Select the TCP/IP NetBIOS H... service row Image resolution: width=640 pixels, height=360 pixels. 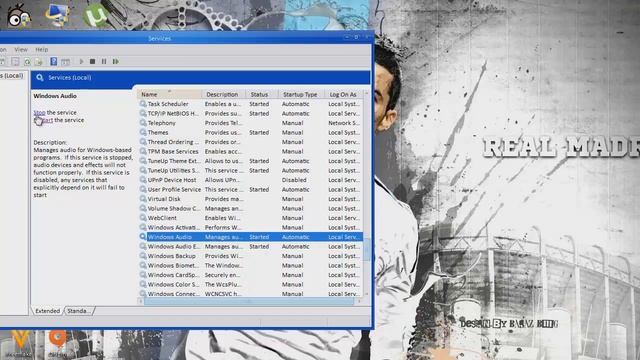tap(250, 113)
